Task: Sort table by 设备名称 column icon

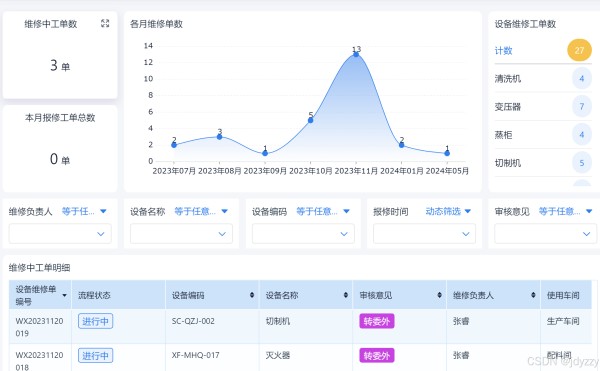Action: (x=346, y=295)
